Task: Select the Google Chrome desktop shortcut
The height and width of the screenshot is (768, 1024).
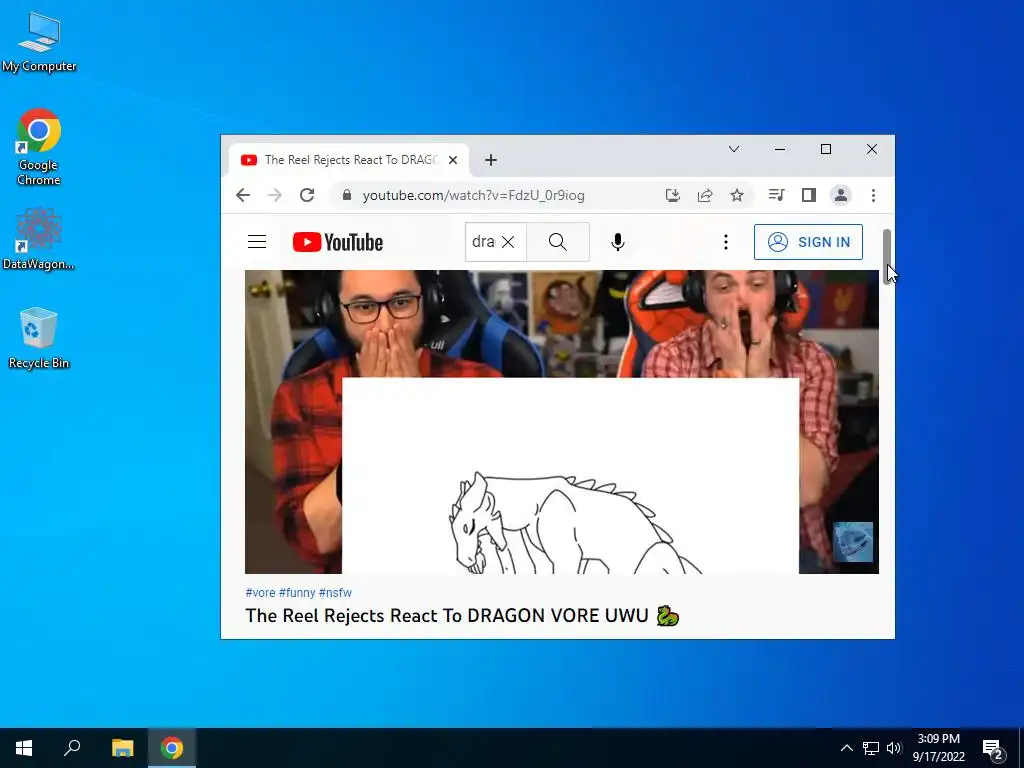Action: pyautogui.click(x=39, y=148)
